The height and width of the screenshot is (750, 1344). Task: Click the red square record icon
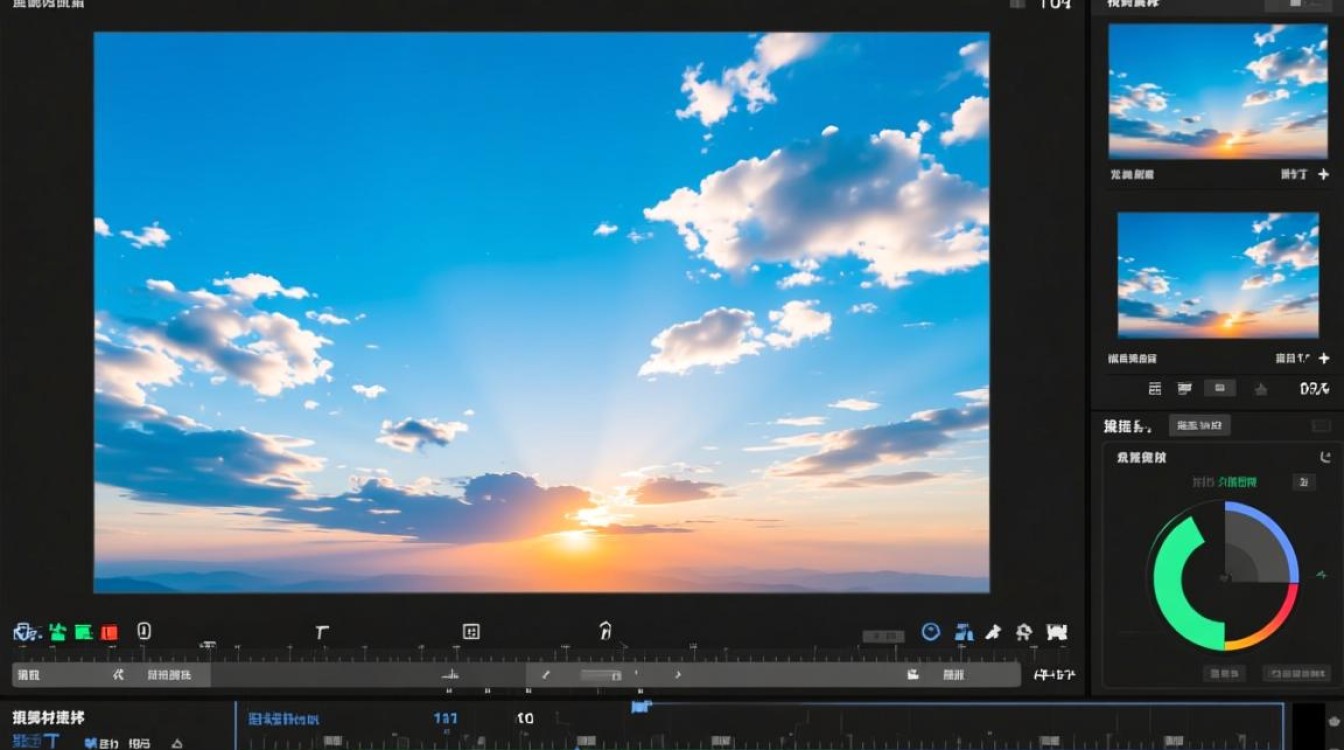point(109,632)
